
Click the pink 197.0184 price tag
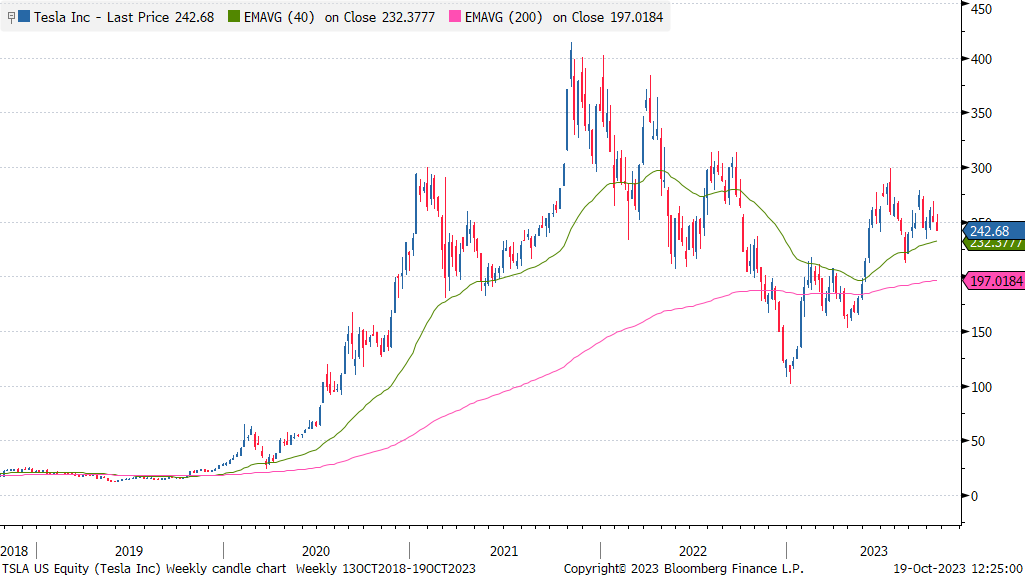(x=994, y=281)
